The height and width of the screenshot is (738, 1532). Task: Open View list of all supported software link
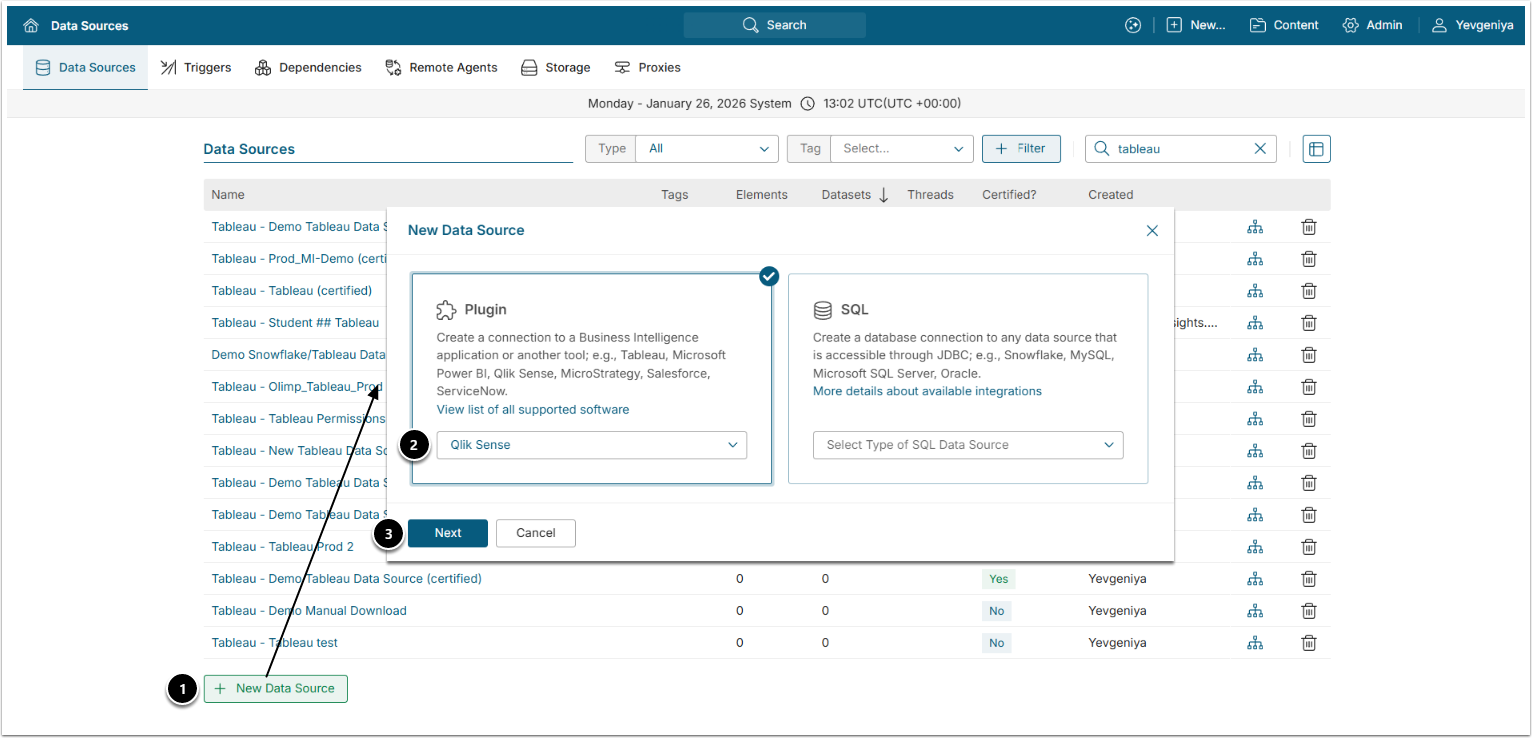533,410
